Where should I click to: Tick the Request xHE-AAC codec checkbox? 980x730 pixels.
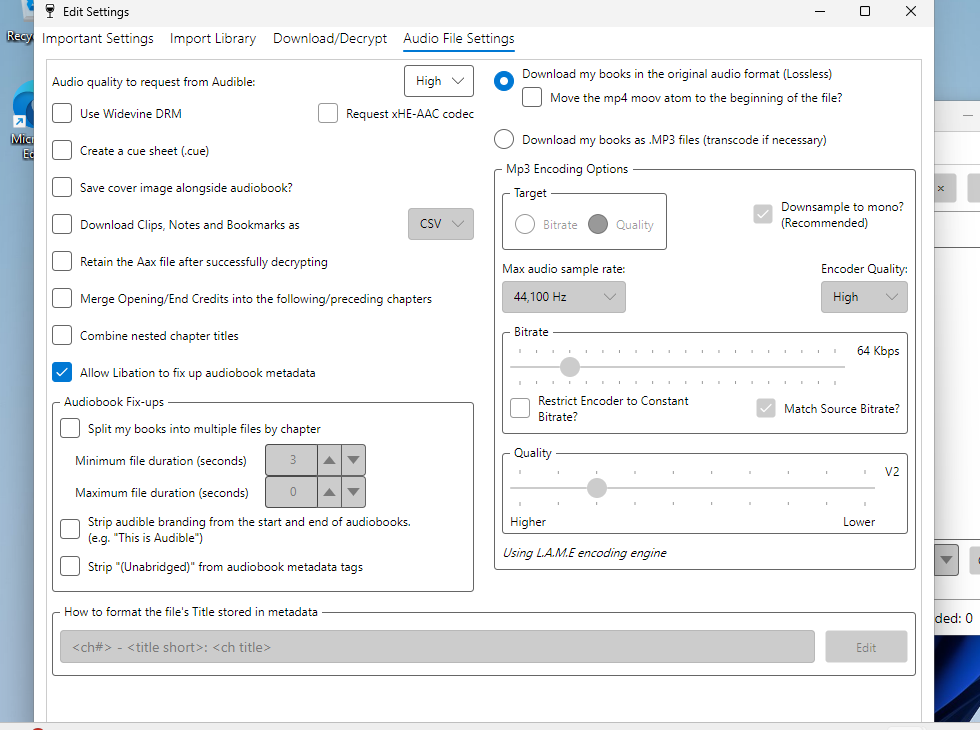(328, 114)
